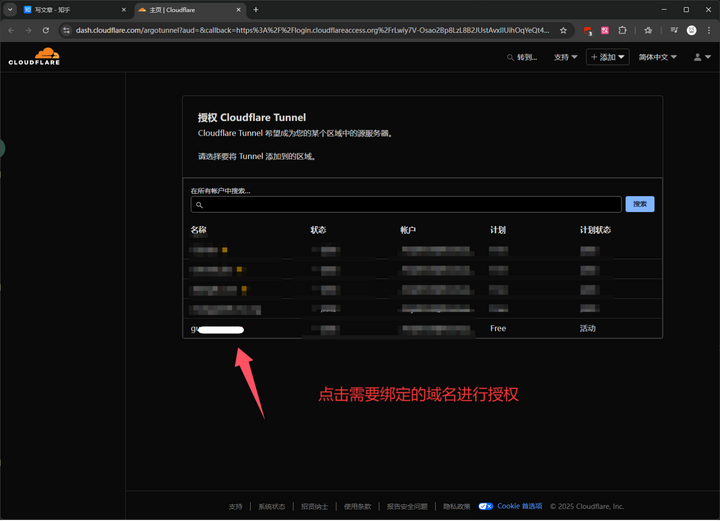This screenshot has width=720, height=521.
Task: Click the browser forward arrow
Action: [x=28, y=30]
